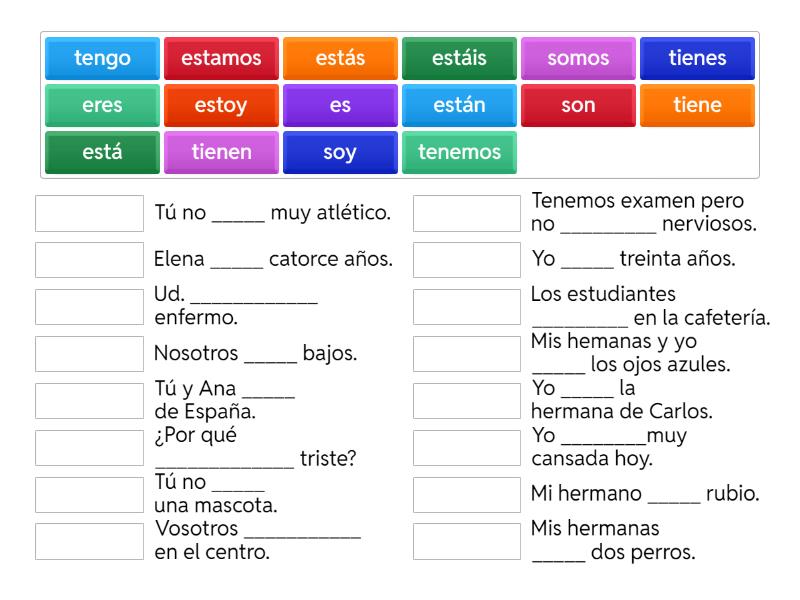800x600 pixels.
Task: Select the "tenemos" word tile
Action: [x=459, y=151]
